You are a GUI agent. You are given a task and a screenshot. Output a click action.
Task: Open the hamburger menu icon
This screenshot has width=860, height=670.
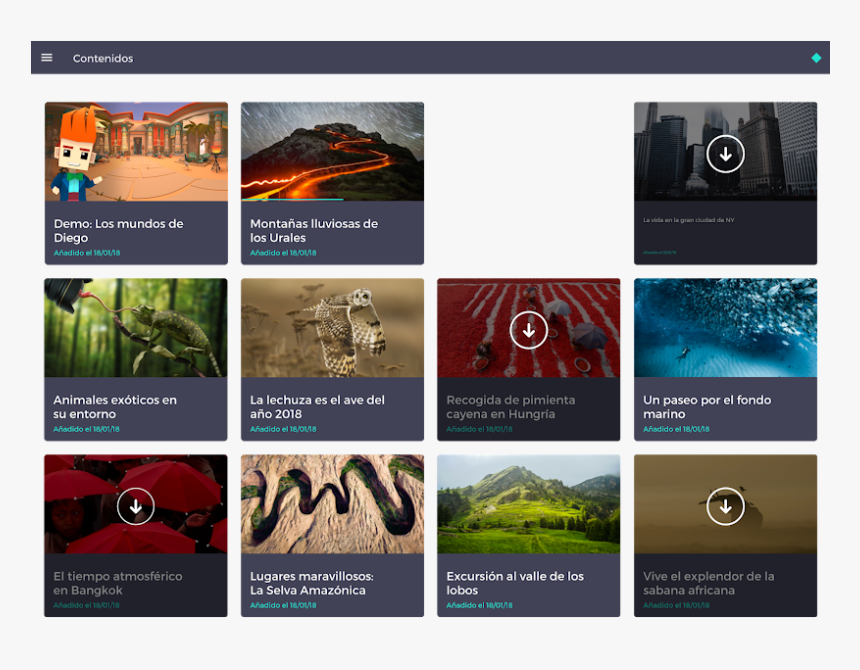coord(47,58)
